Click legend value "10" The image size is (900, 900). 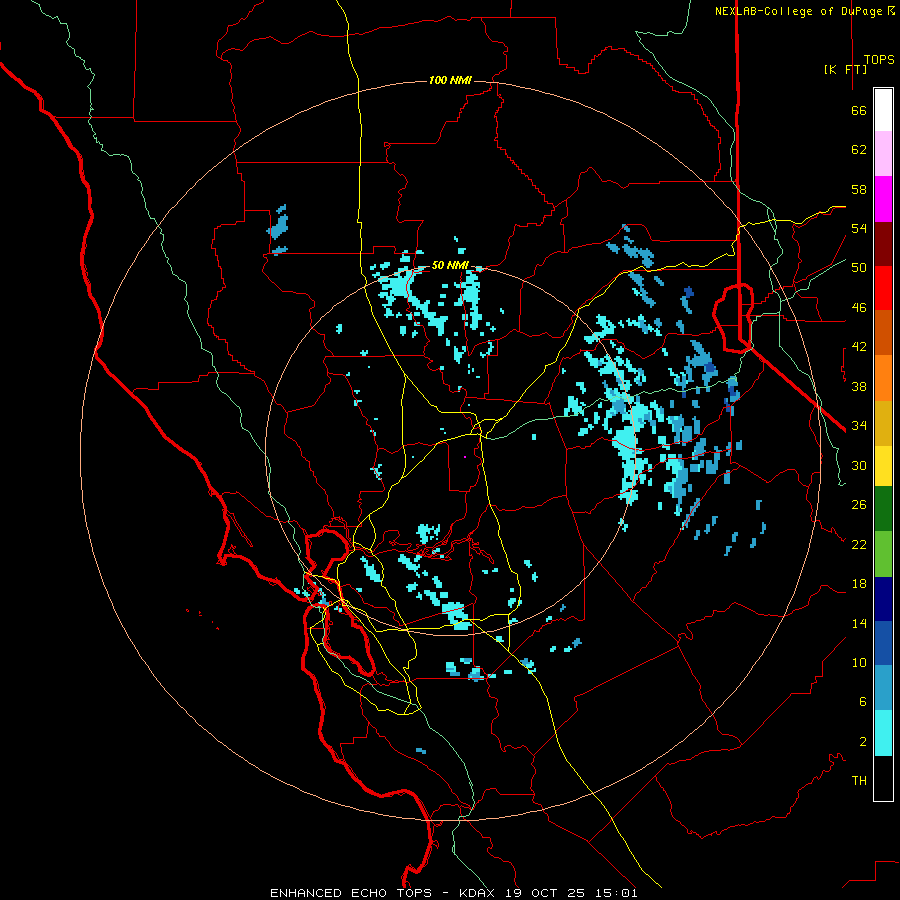click(859, 662)
